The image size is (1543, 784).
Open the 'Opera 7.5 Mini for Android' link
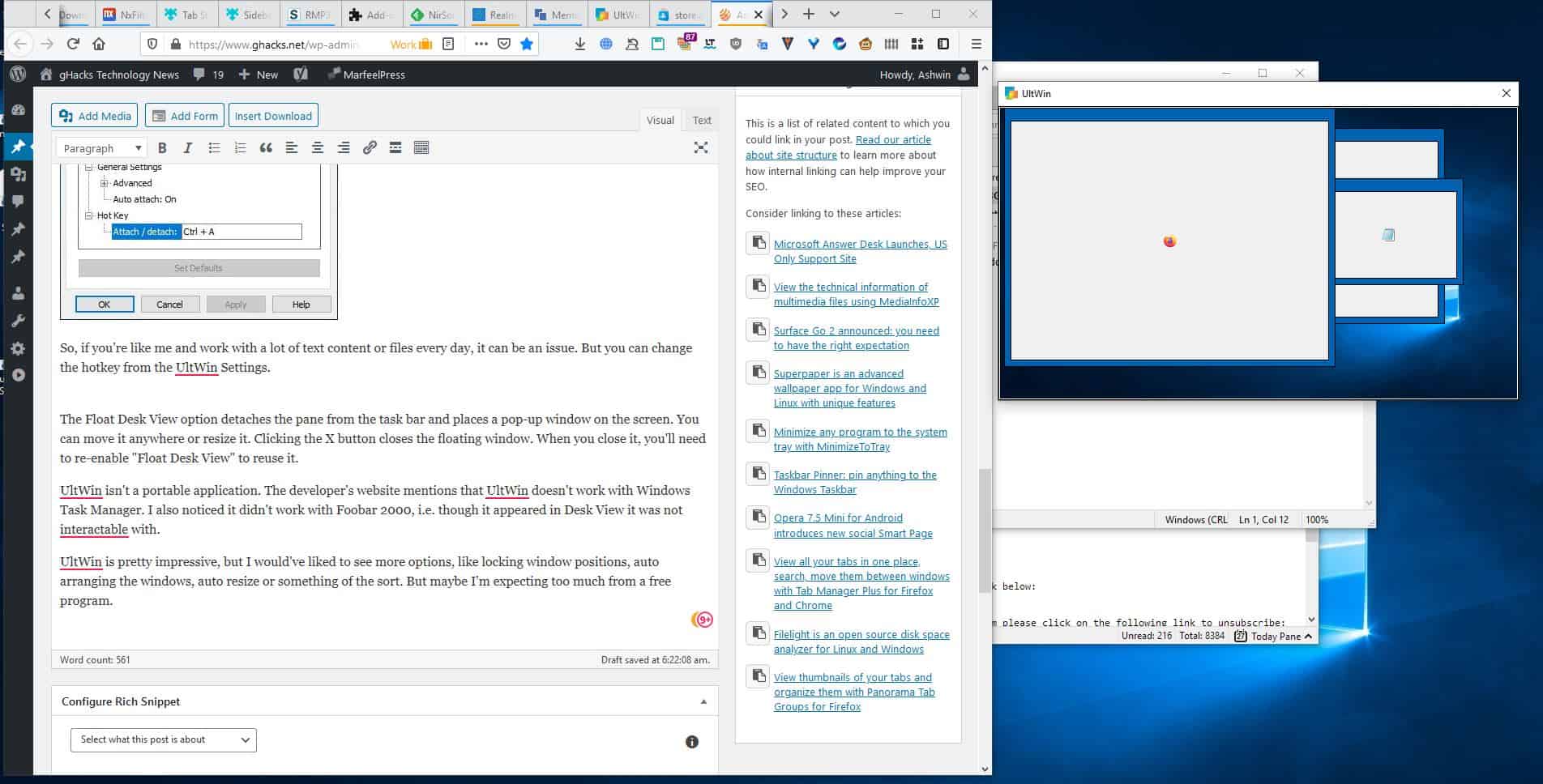click(x=853, y=526)
